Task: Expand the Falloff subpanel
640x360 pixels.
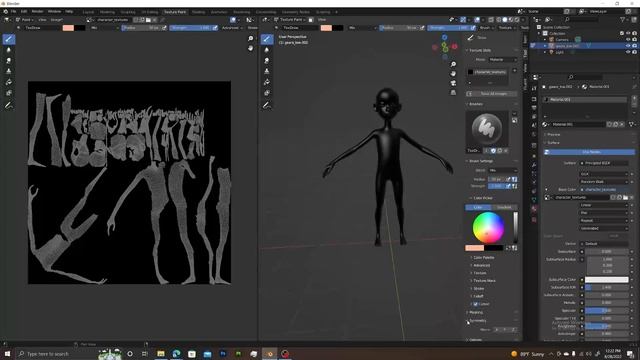Action: pos(478,296)
